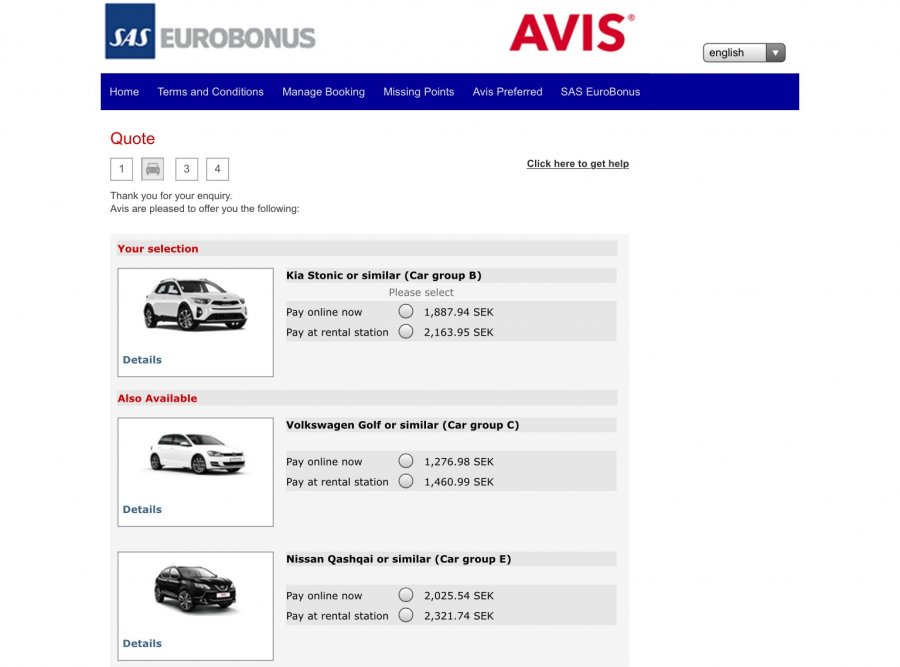
Task: Go to Missing Points in navigation
Action: 418,92
